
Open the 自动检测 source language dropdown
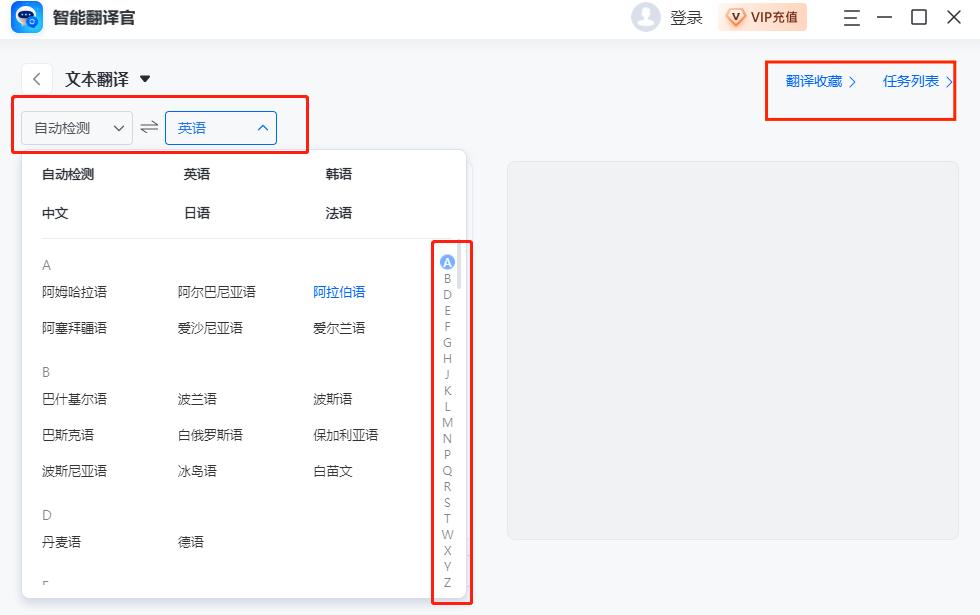tap(75, 127)
